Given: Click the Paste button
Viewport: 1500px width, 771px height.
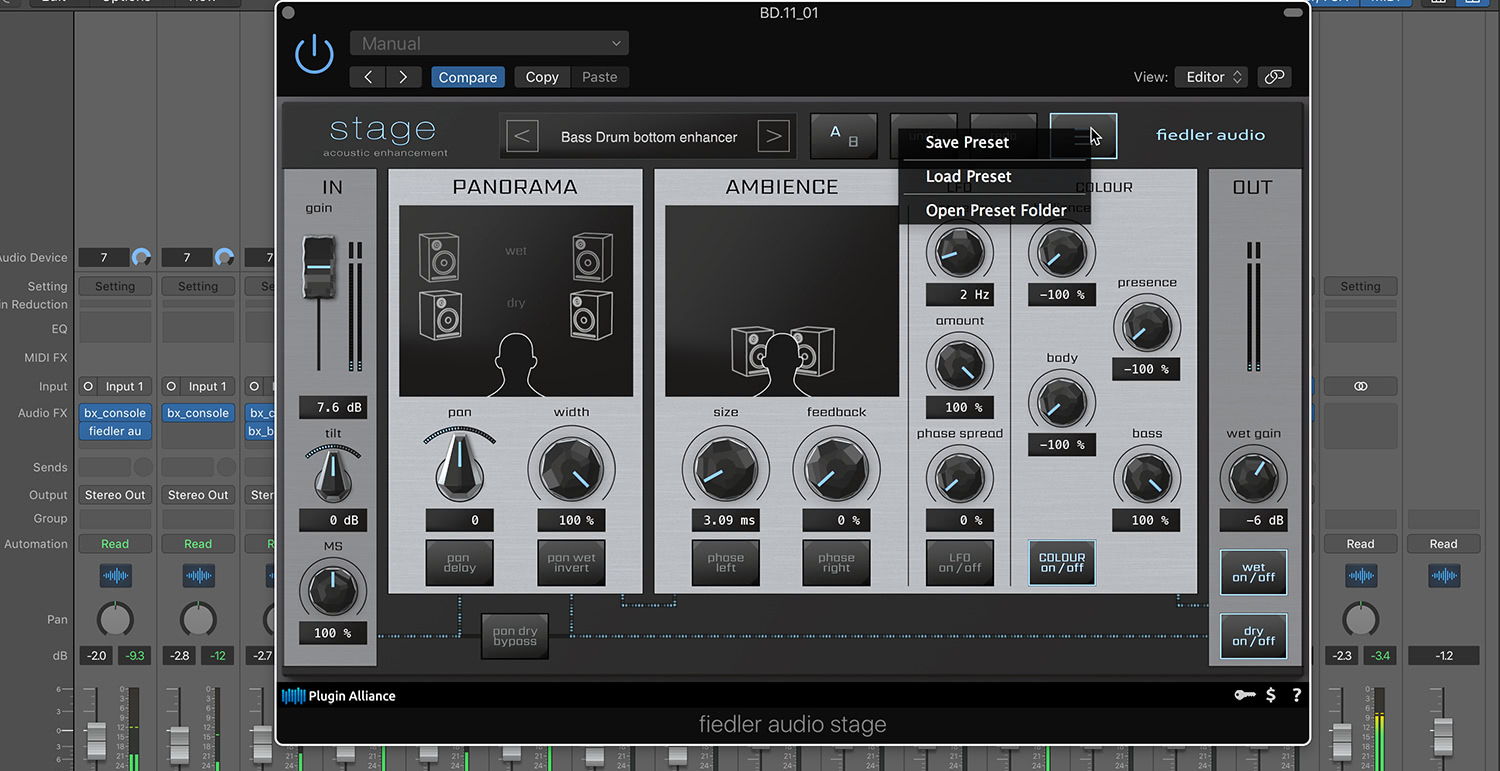Looking at the screenshot, I should click(x=600, y=77).
